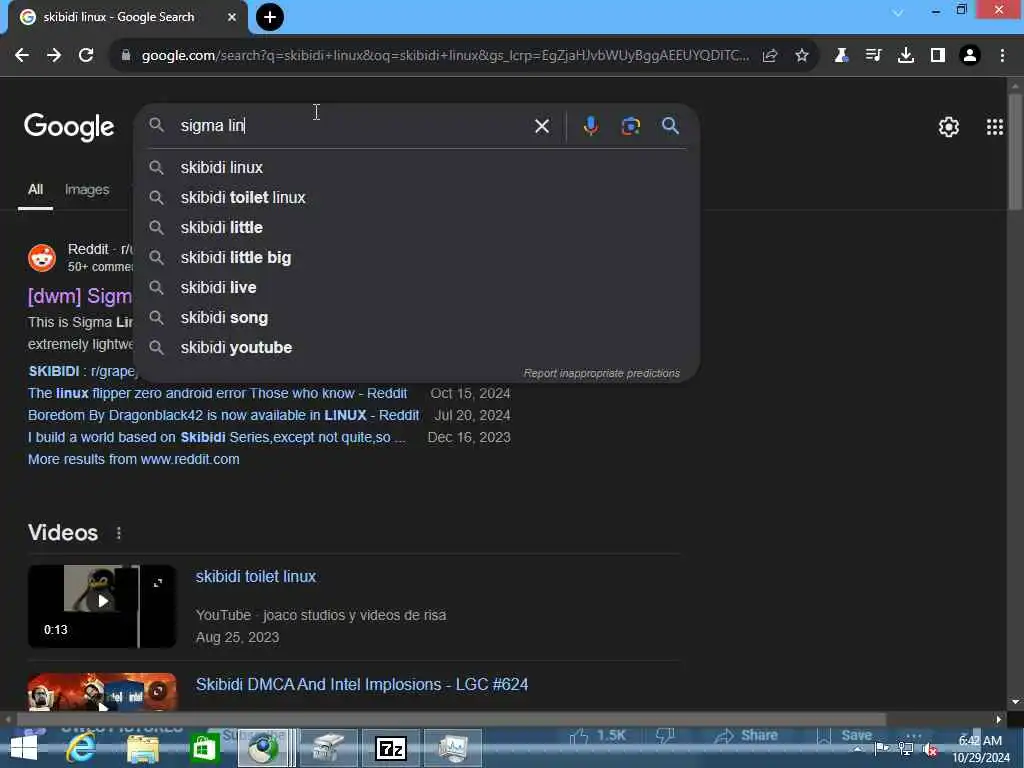1024x768 pixels.
Task: Select the 'skibidi live' suggestion
Action: (417, 288)
